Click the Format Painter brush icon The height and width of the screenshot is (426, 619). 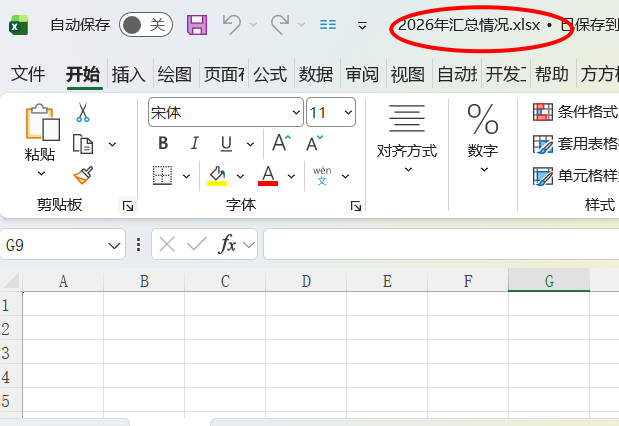tap(83, 175)
